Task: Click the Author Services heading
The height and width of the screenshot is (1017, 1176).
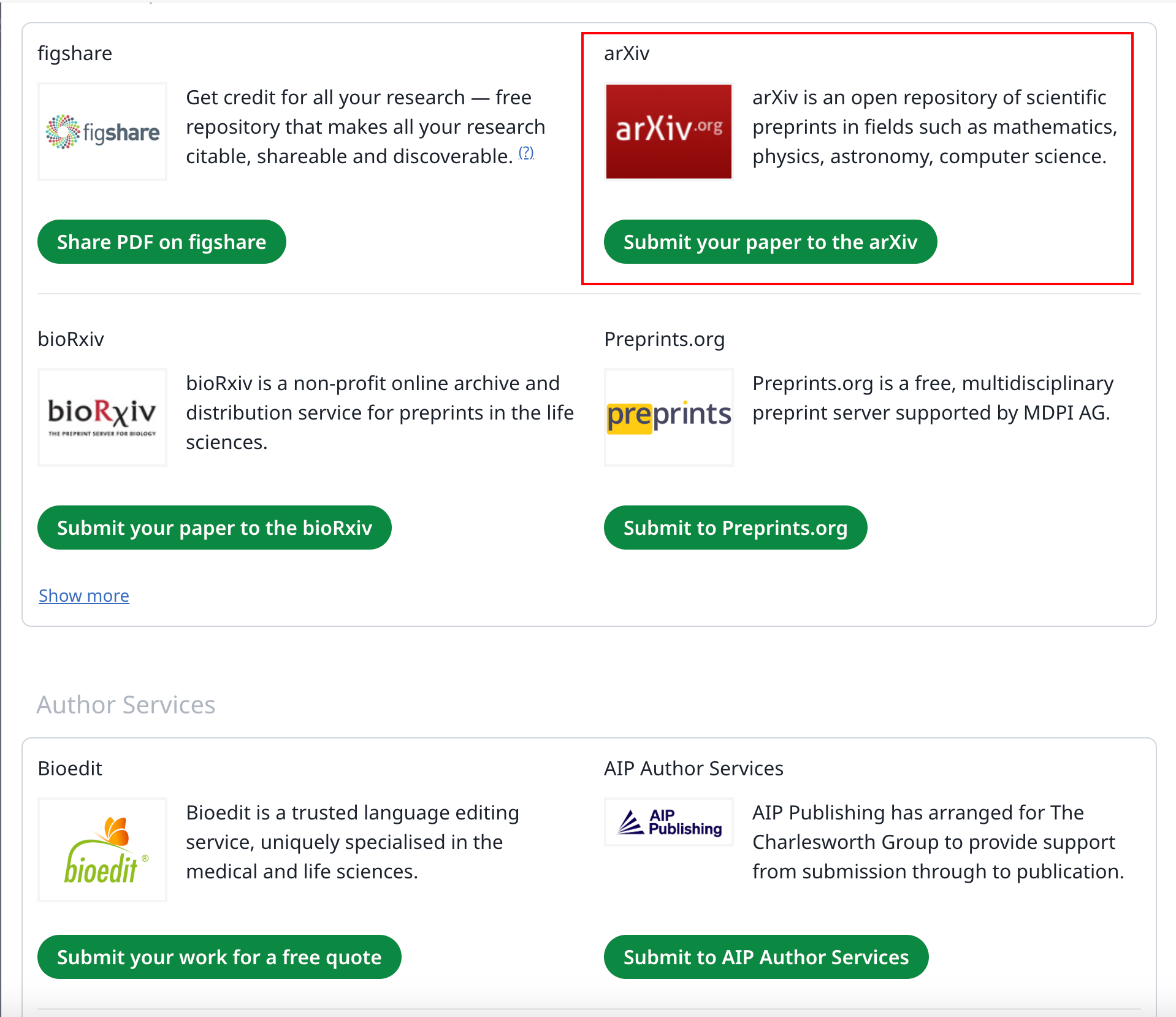Action: click(x=126, y=705)
